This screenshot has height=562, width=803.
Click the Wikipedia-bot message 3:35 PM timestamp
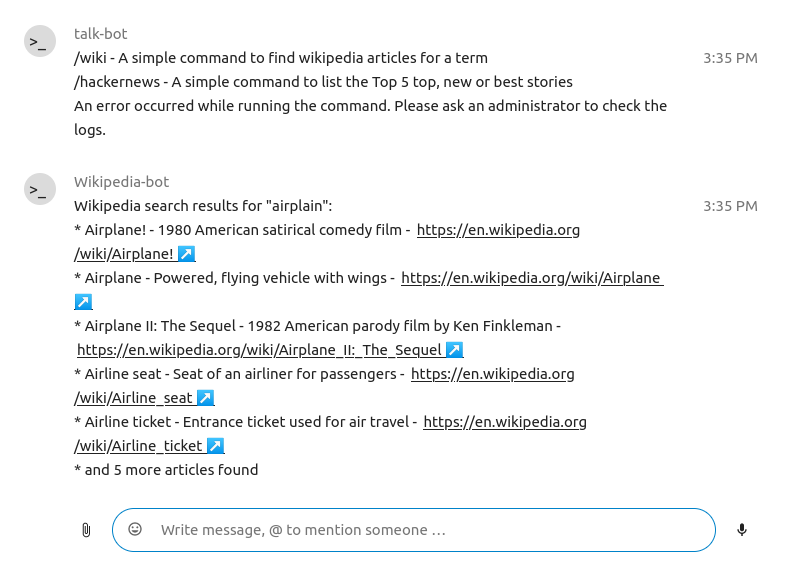pyautogui.click(x=730, y=206)
